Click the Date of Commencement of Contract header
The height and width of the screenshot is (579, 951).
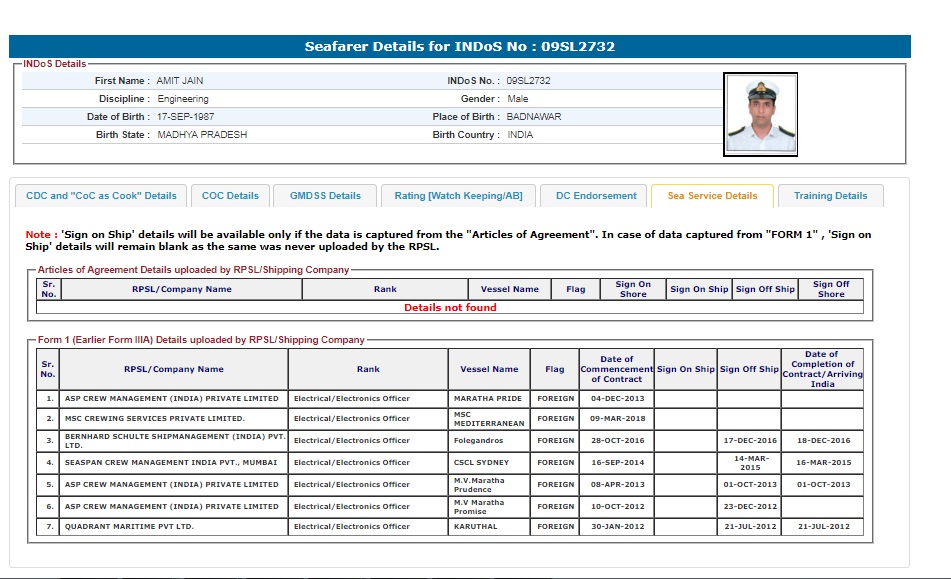click(x=616, y=369)
